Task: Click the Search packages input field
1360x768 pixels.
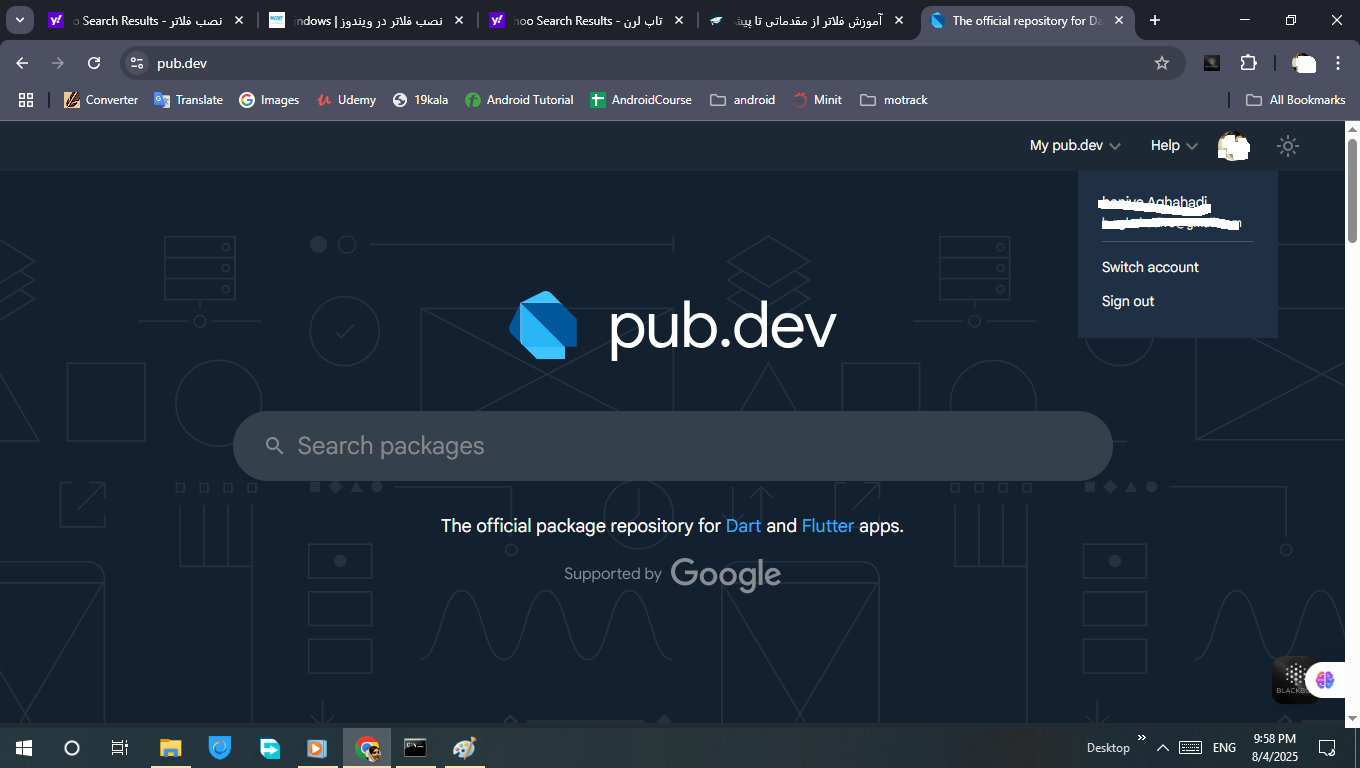Action: [672, 446]
